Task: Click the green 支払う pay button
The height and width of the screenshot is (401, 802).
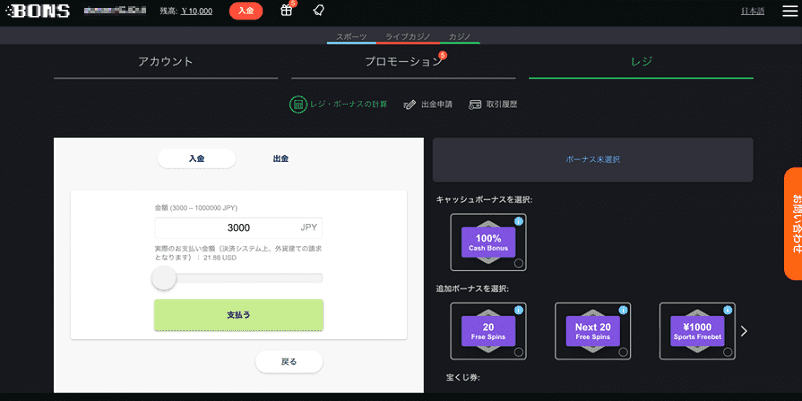Action: click(239, 315)
